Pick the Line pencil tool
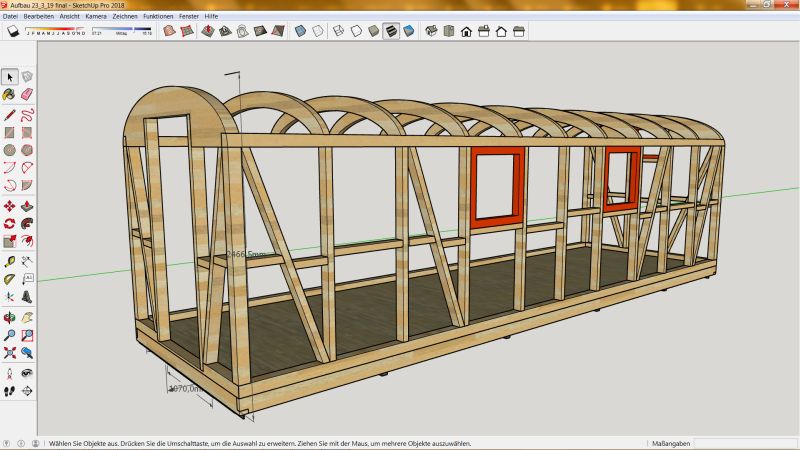Viewport: 800px width, 450px height. (10, 114)
